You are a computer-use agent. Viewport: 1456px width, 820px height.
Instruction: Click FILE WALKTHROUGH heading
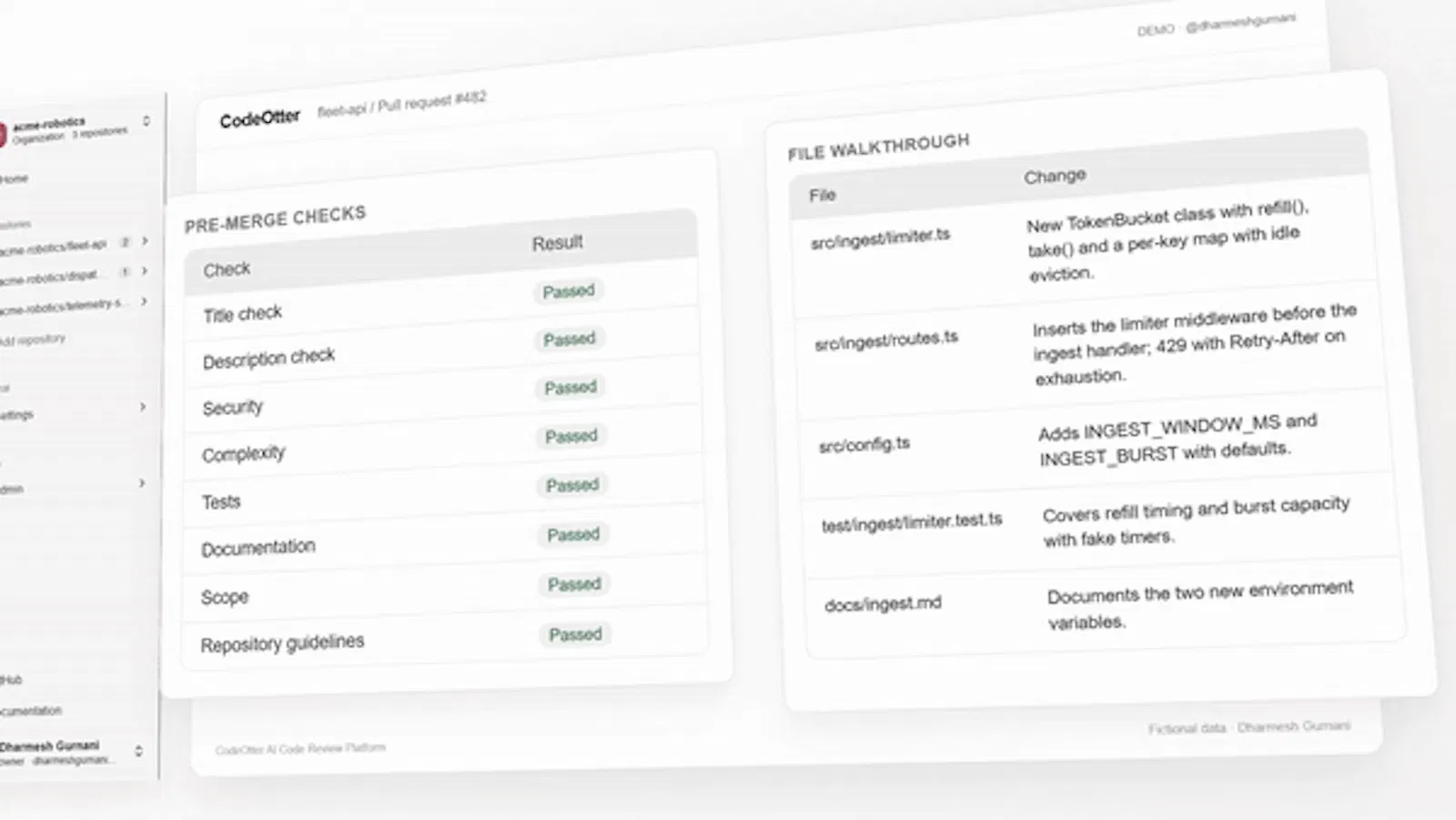click(878, 147)
